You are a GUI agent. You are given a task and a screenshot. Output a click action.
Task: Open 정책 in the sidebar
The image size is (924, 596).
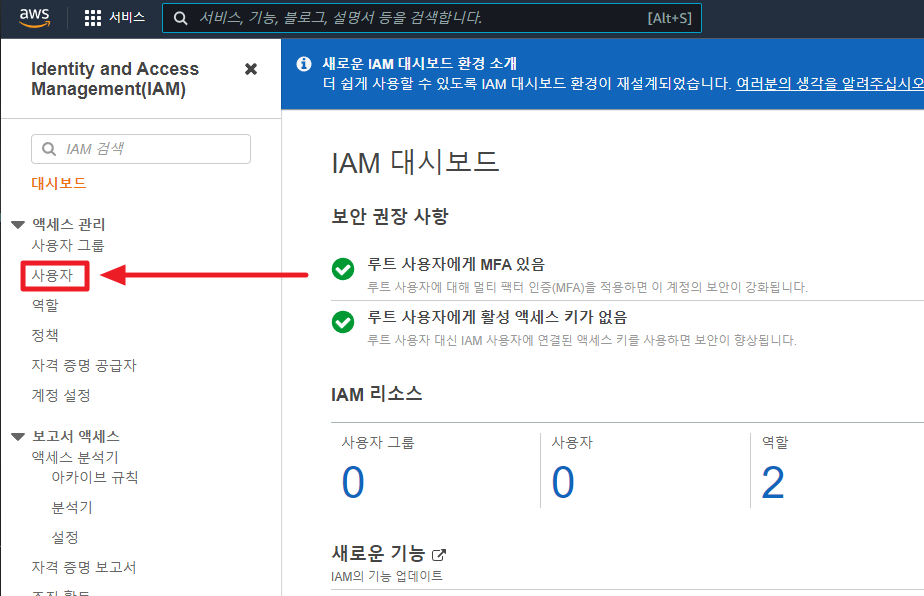coord(45,335)
